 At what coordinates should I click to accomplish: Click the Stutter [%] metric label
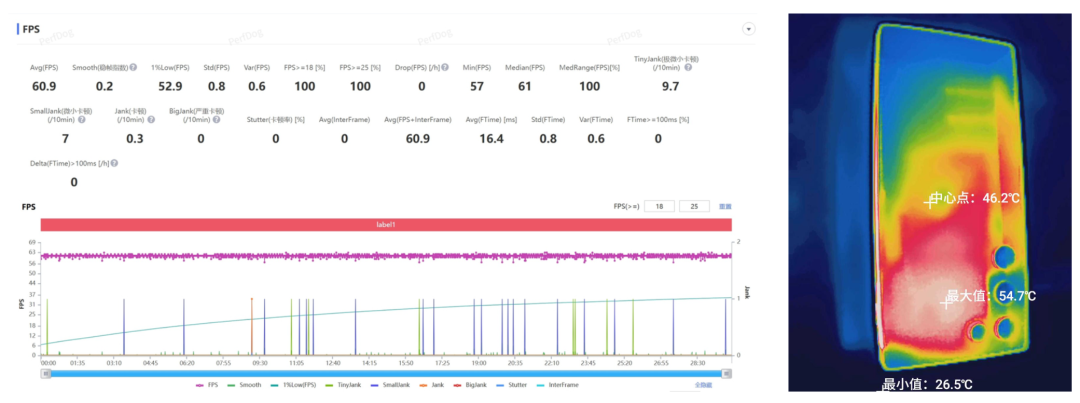coord(276,120)
